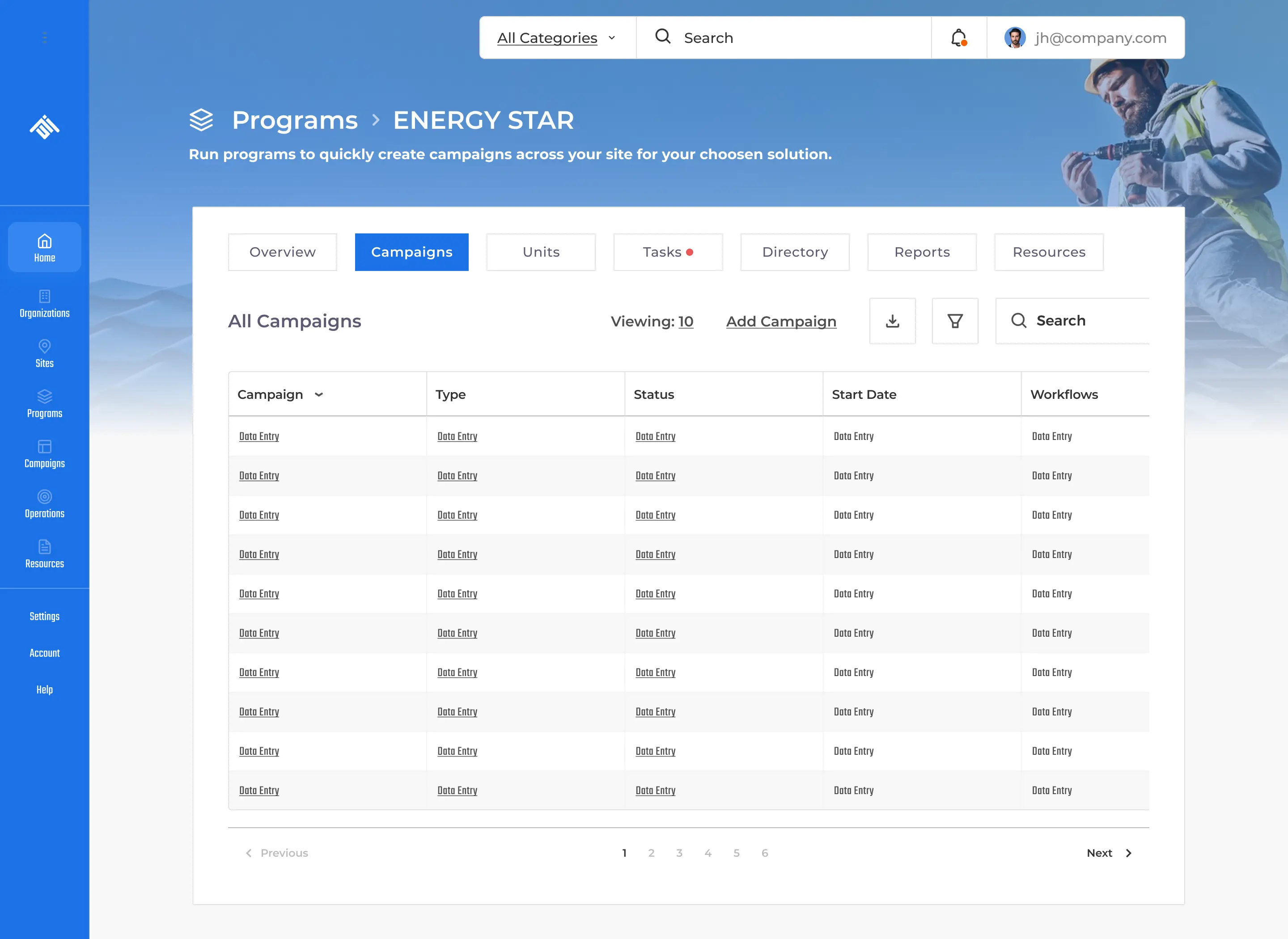Open the sidebar three-dot menu
The width and height of the screenshot is (1288, 939).
(44, 38)
